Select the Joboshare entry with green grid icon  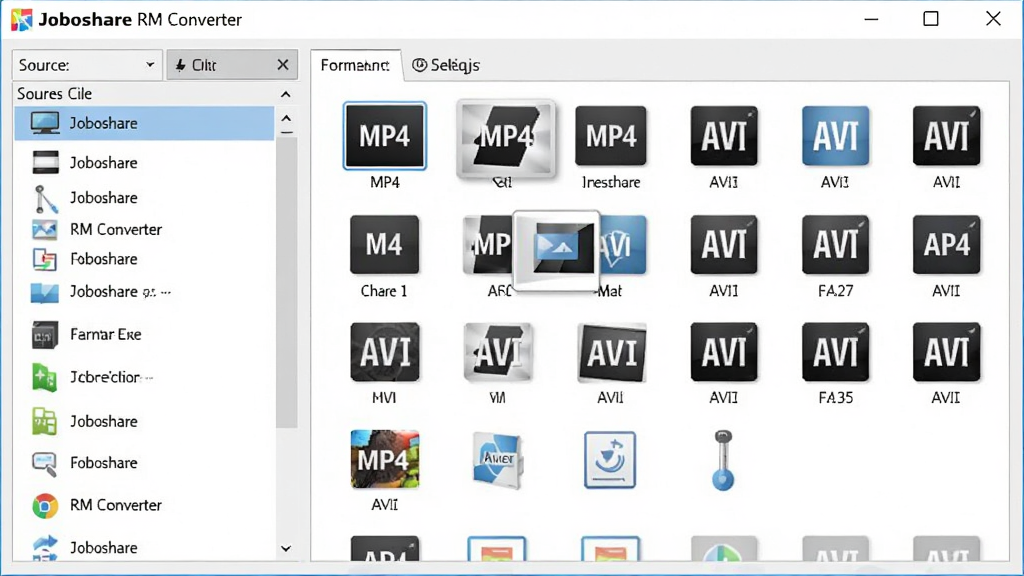pyautogui.click(x=144, y=421)
